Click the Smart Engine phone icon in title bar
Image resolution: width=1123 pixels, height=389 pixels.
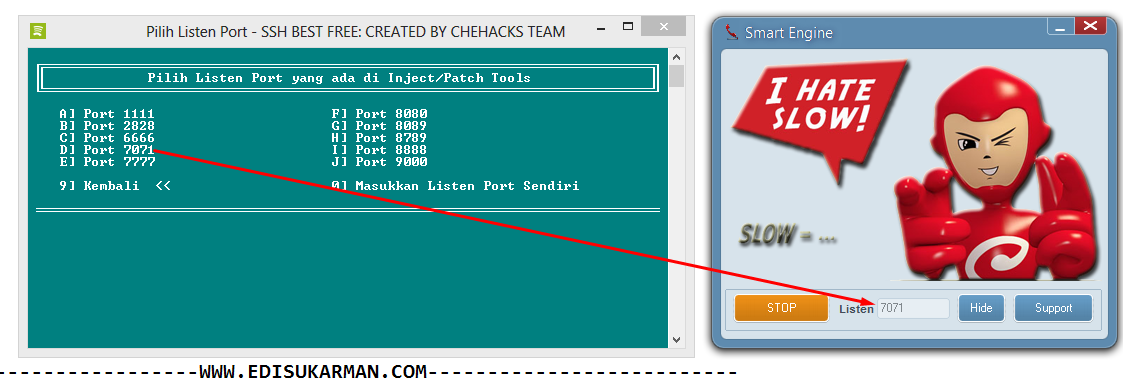(x=731, y=33)
